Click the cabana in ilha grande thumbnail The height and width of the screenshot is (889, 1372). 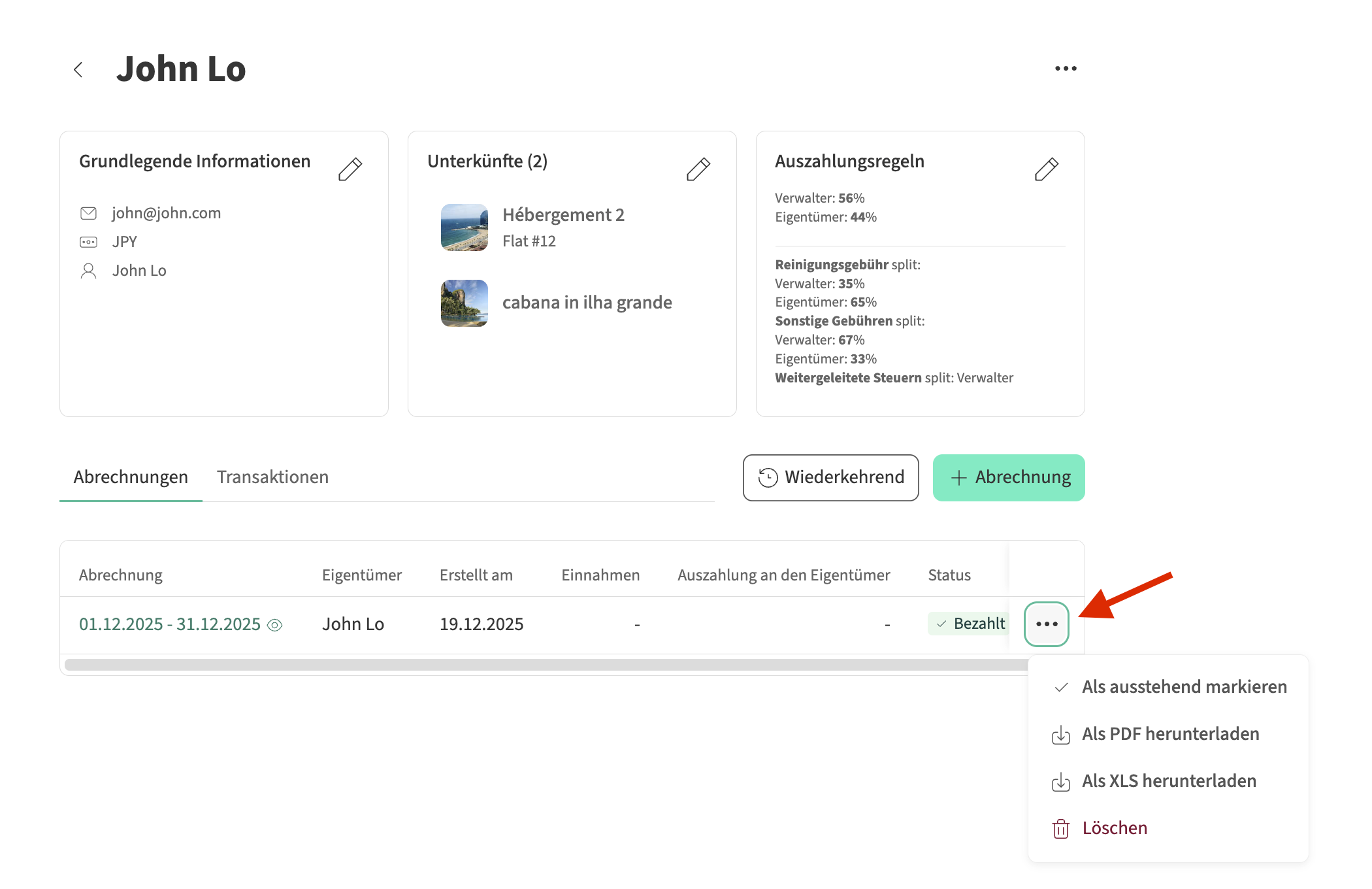465,303
